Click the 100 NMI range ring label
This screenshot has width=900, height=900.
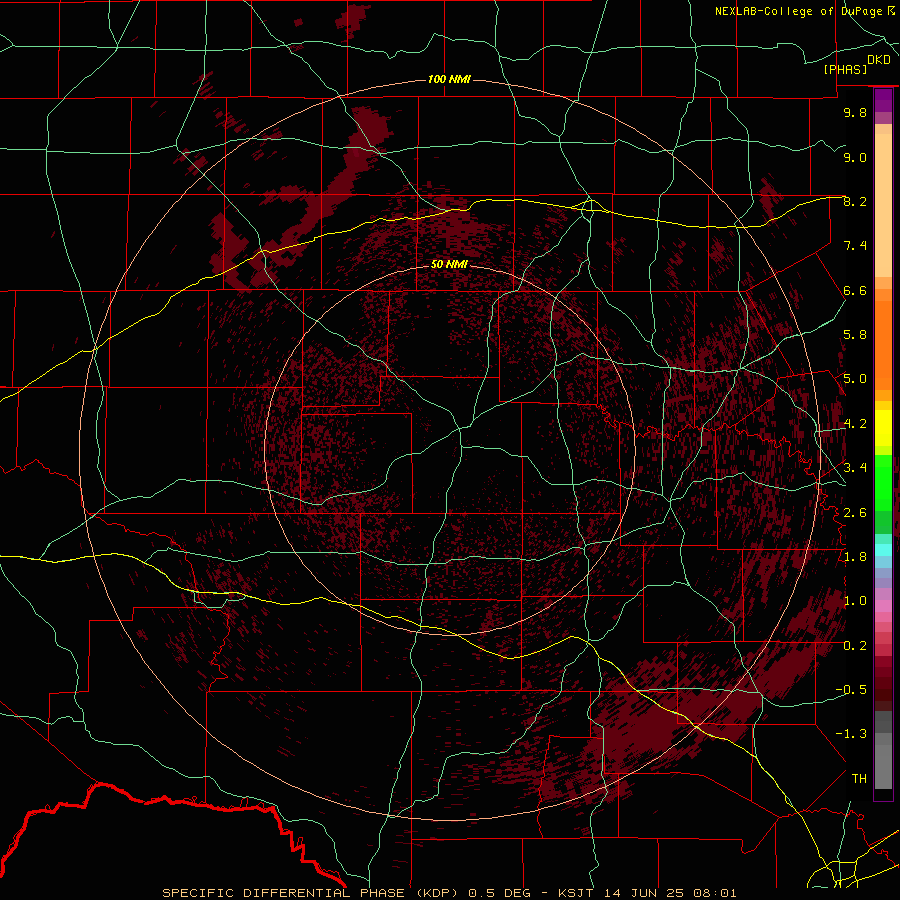pos(449,79)
